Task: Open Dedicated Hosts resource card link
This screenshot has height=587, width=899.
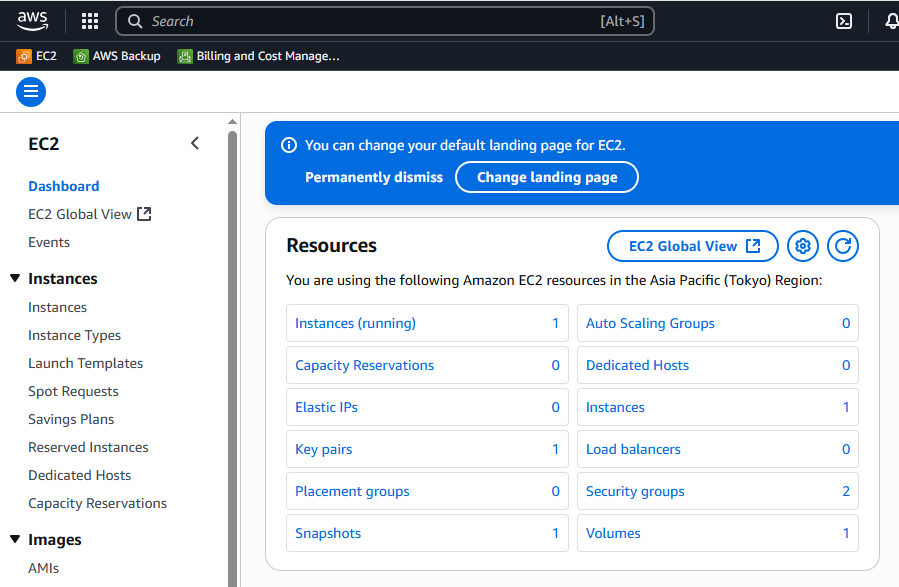Action: tap(638, 365)
